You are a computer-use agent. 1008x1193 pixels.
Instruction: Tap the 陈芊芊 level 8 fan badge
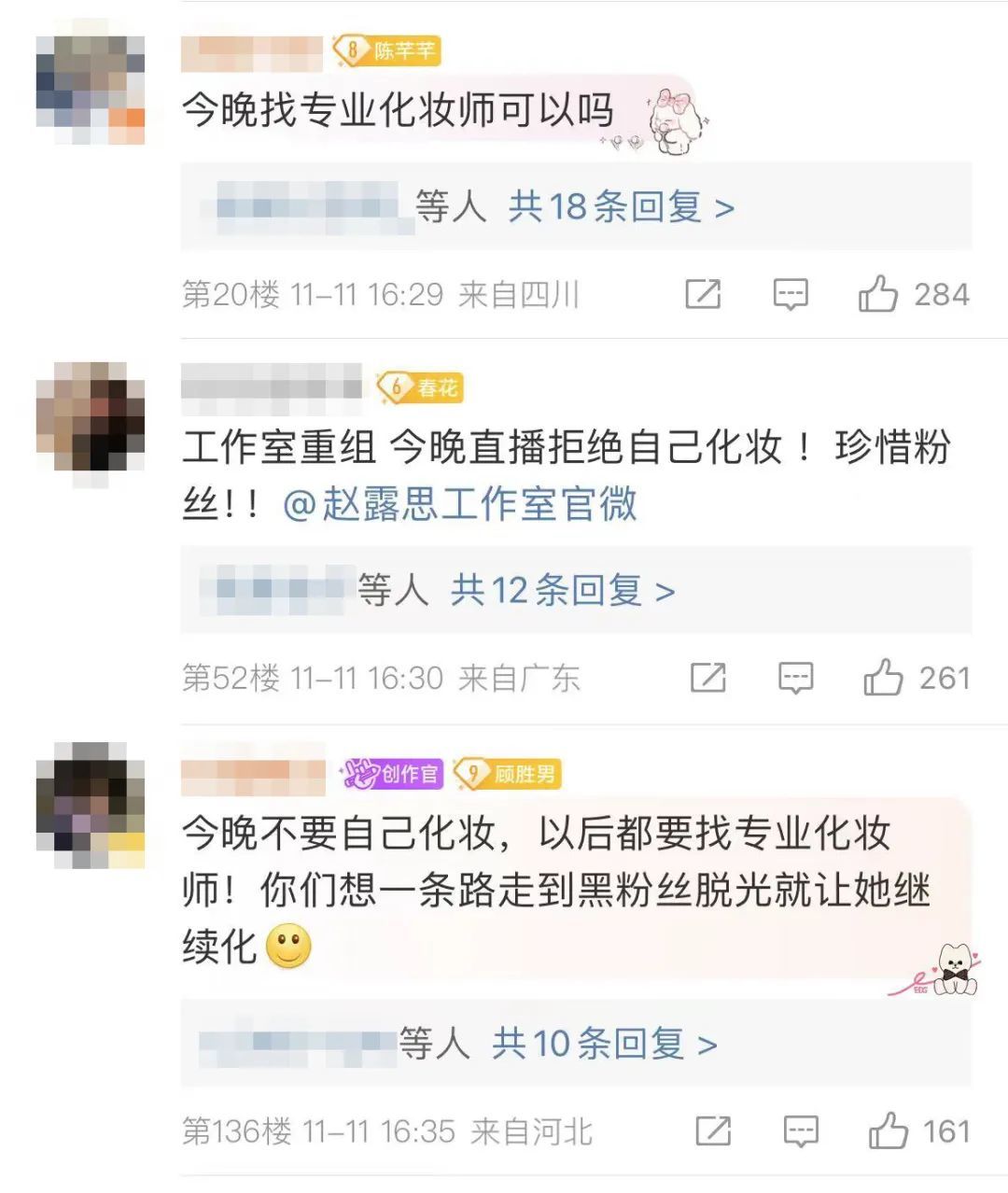pyautogui.click(x=386, y=50)
